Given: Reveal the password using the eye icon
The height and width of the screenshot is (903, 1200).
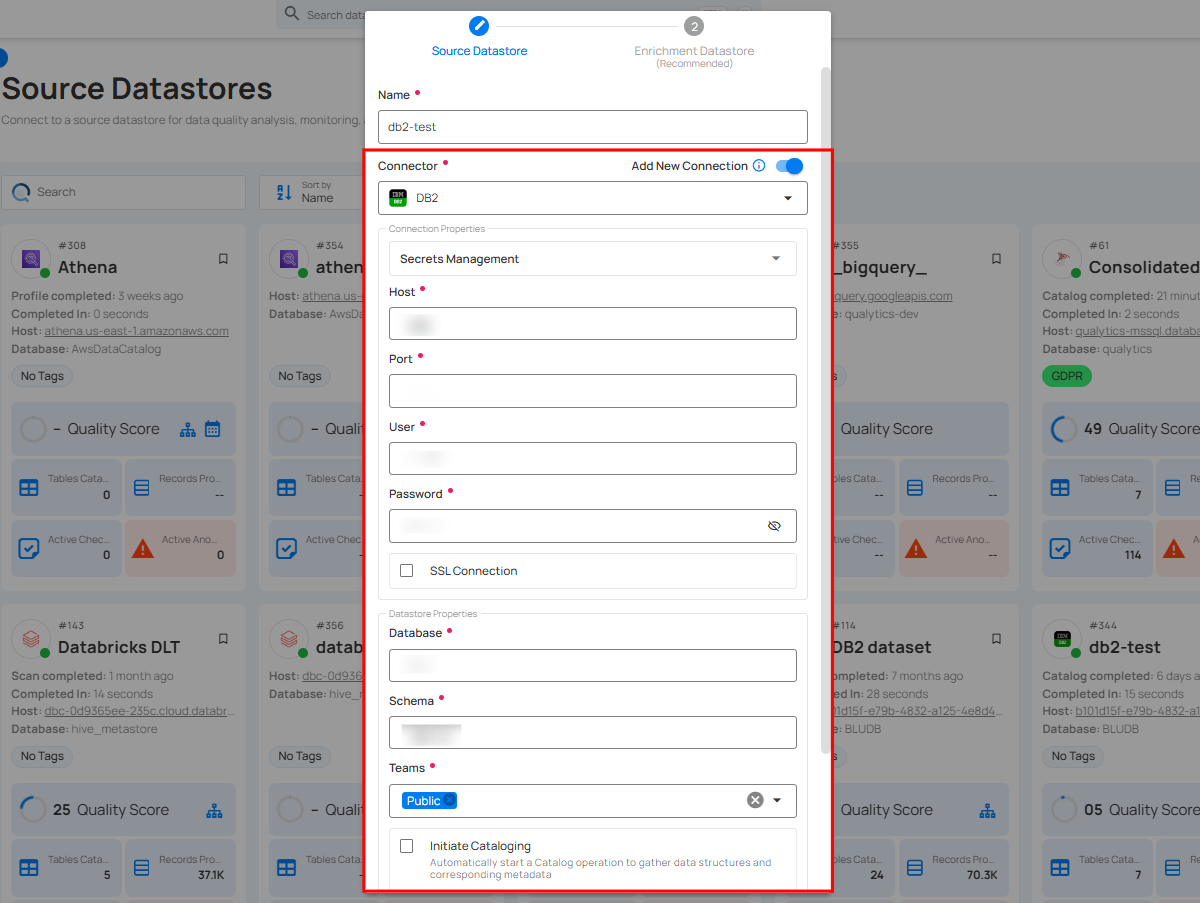Looking at the screenshot, I should (x=774, y=525).
